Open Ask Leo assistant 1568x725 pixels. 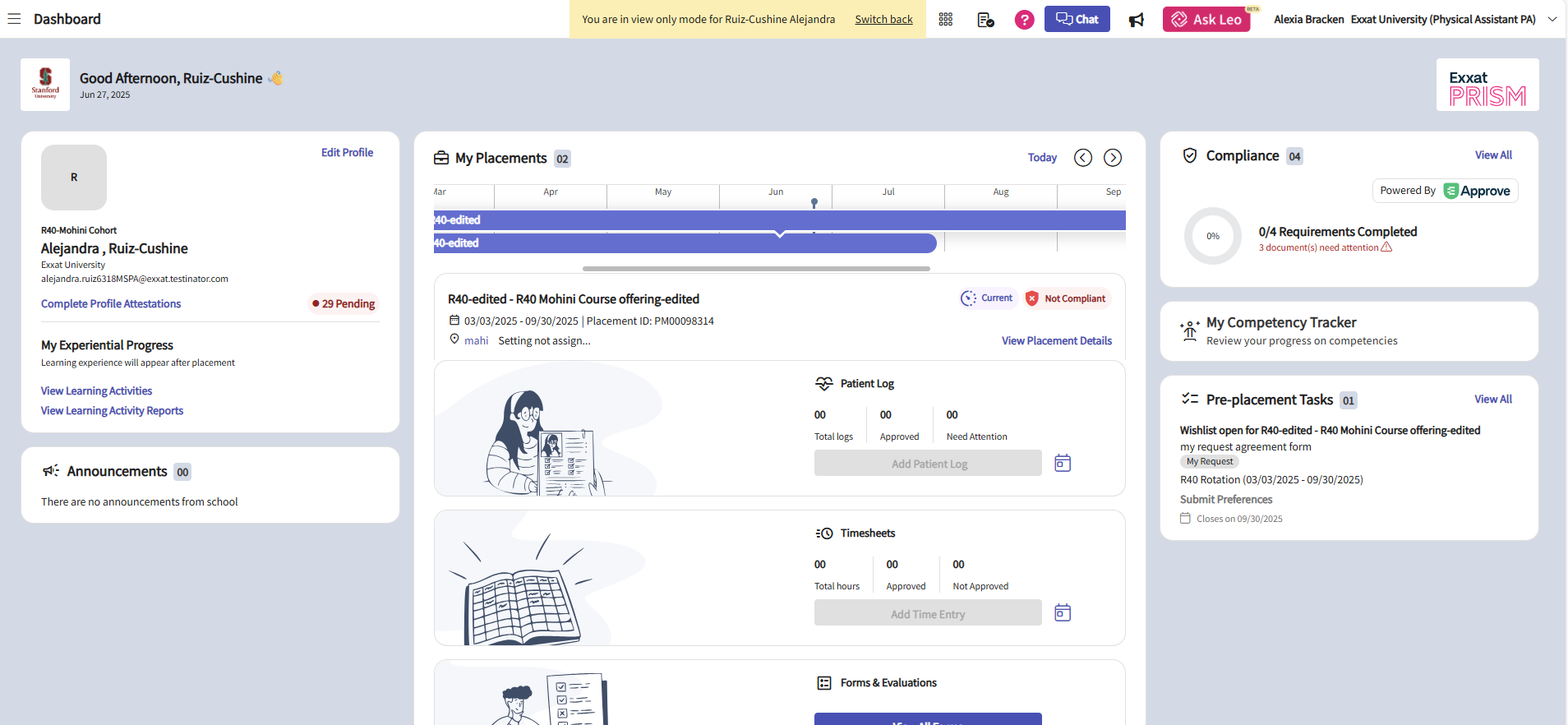pos(1206,19)
